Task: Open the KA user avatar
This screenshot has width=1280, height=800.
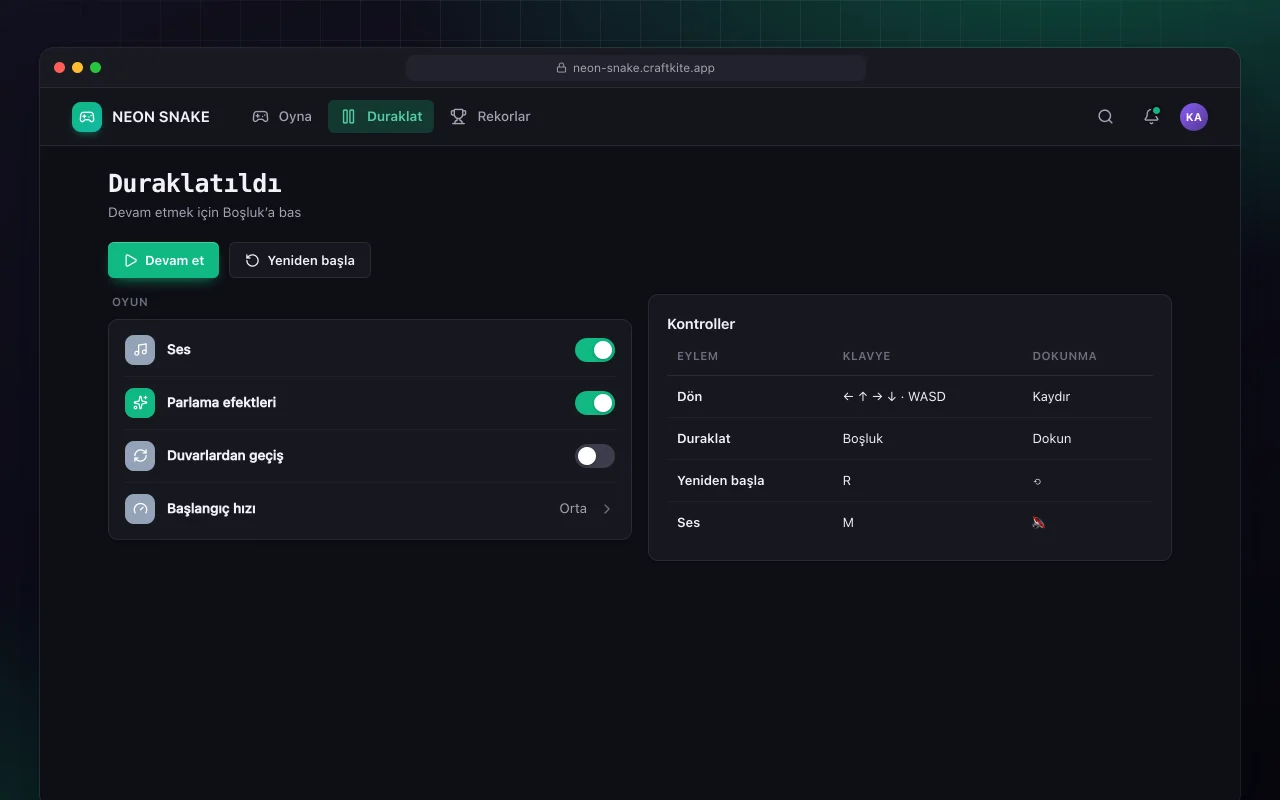Action: pyautogui.click(x=1193, y=117)
